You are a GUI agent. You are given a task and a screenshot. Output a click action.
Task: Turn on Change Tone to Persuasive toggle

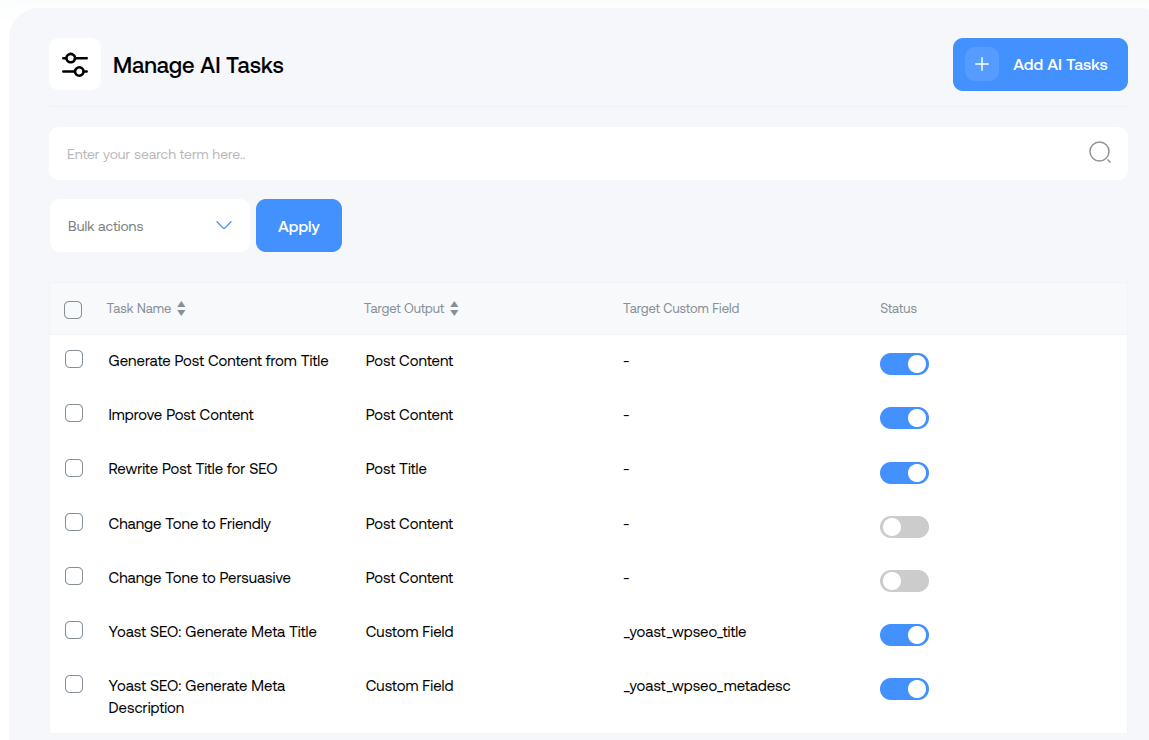[x=904, y=581]
